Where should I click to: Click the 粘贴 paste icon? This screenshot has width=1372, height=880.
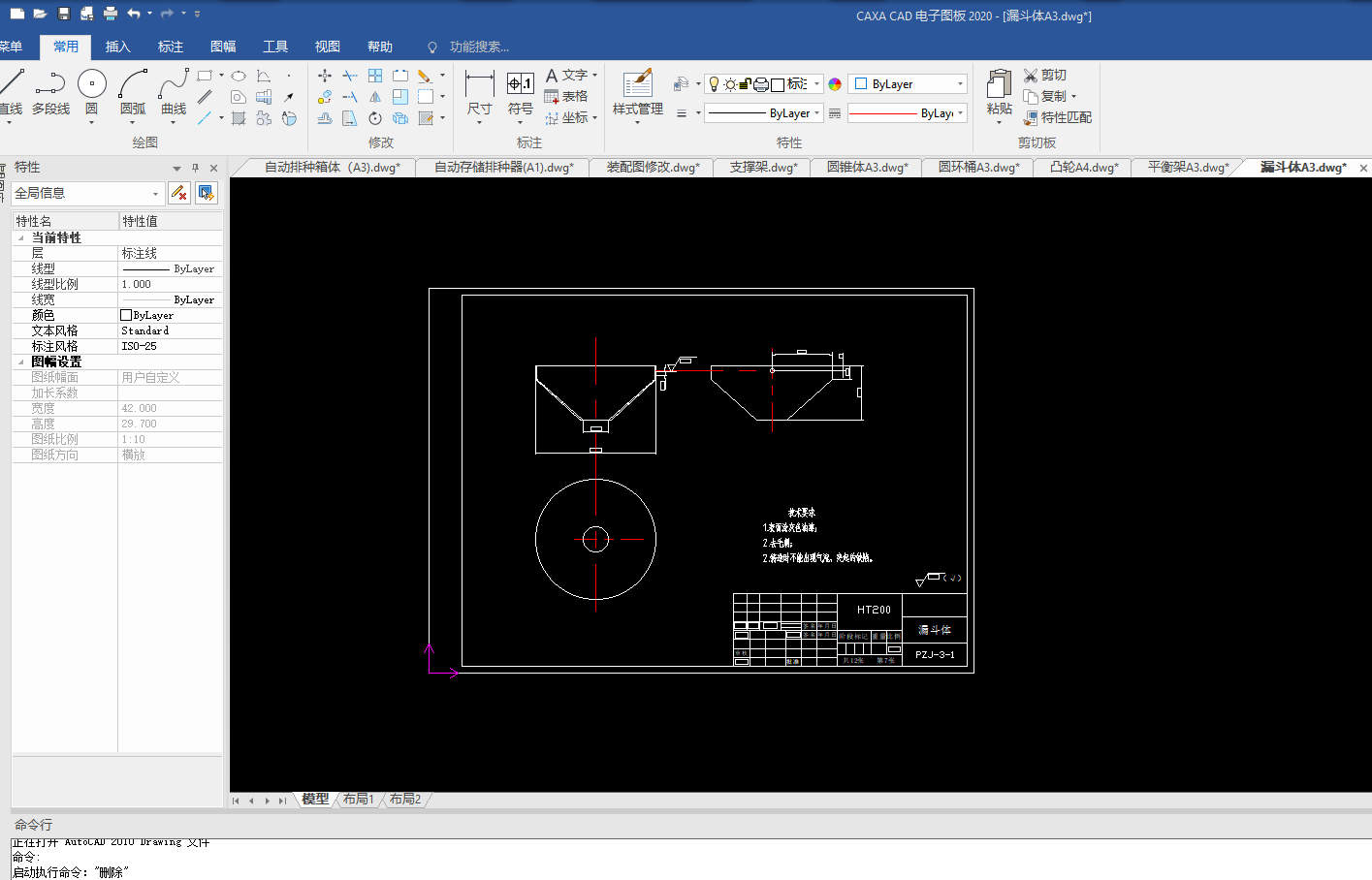click(x=999, y=85)
